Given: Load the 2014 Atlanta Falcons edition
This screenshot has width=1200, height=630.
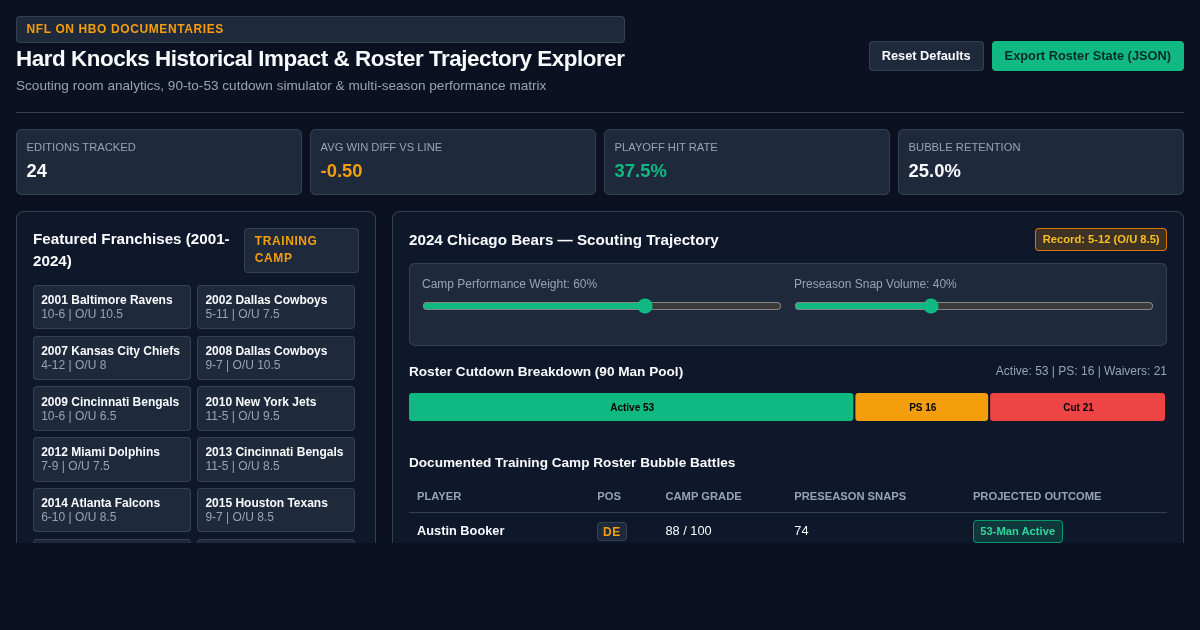Looking at the screenshot, I should click(x=112, y=510).
